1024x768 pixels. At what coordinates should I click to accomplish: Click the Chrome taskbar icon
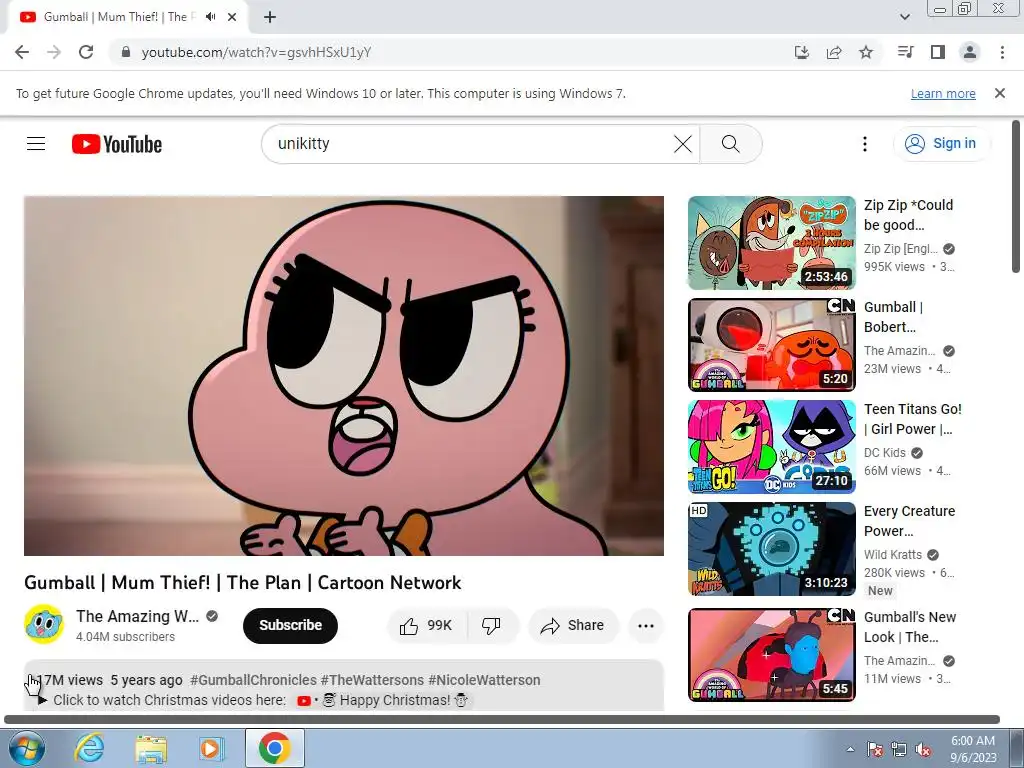(274, 748)
